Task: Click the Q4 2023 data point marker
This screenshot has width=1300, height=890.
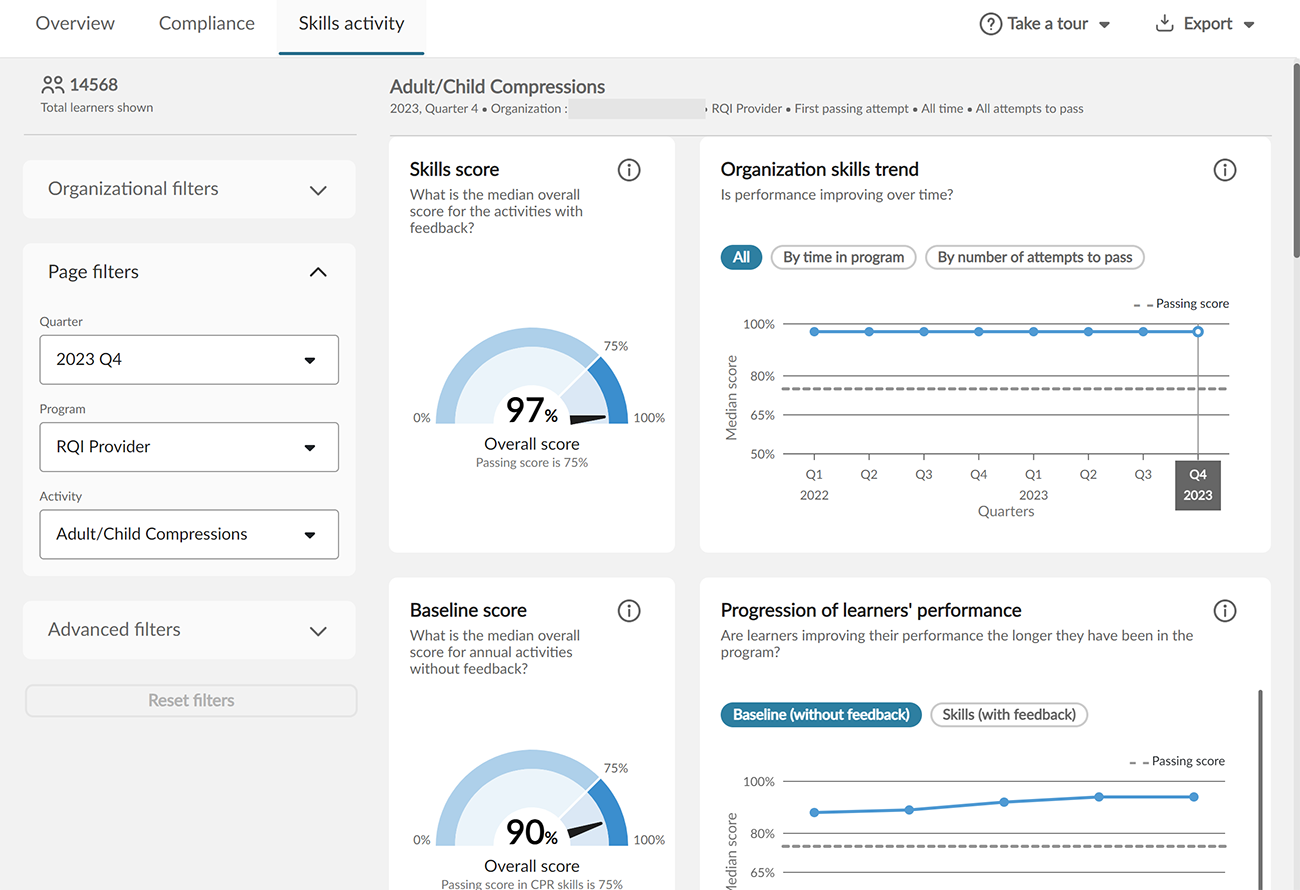Action: (x=1198, y=332)
